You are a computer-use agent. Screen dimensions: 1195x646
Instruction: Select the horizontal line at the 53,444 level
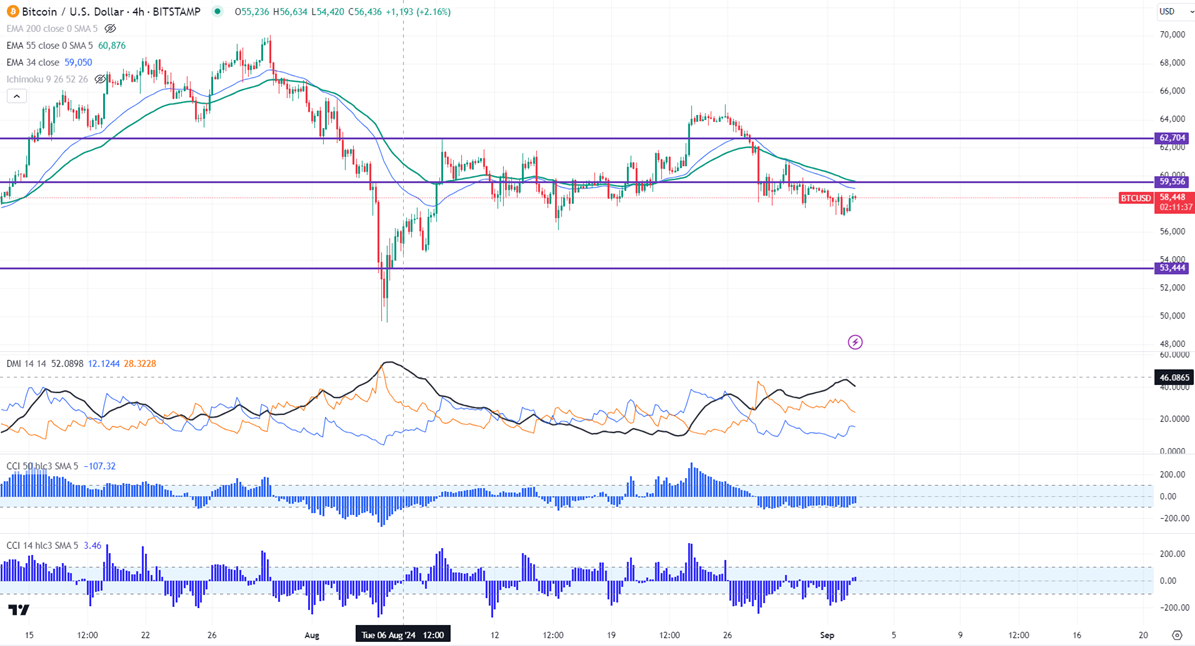pyautogui.click(x=577, y=268)
